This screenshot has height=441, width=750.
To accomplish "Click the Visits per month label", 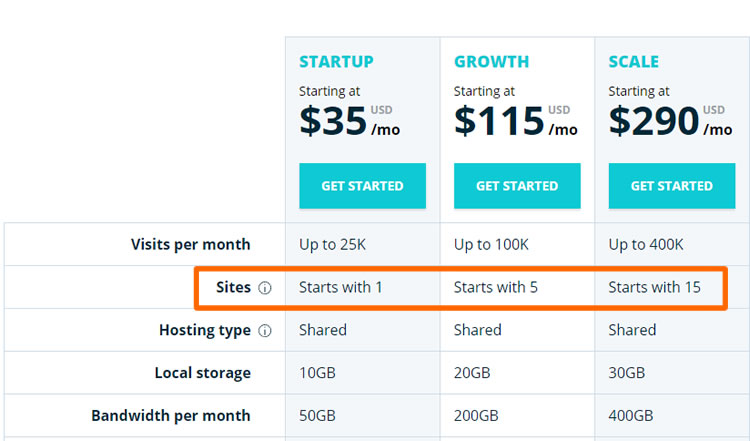I will [x=190, y=244].
